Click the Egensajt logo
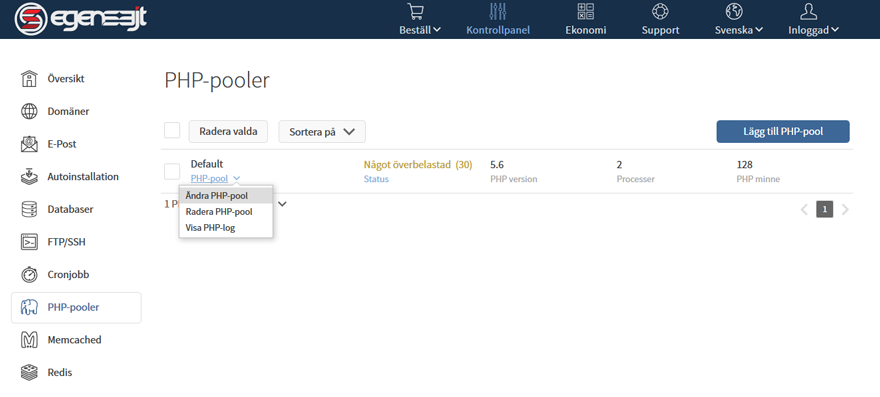The height and width of the screenshot is (397, 880). pyautogui.click(x=80, y=19)
